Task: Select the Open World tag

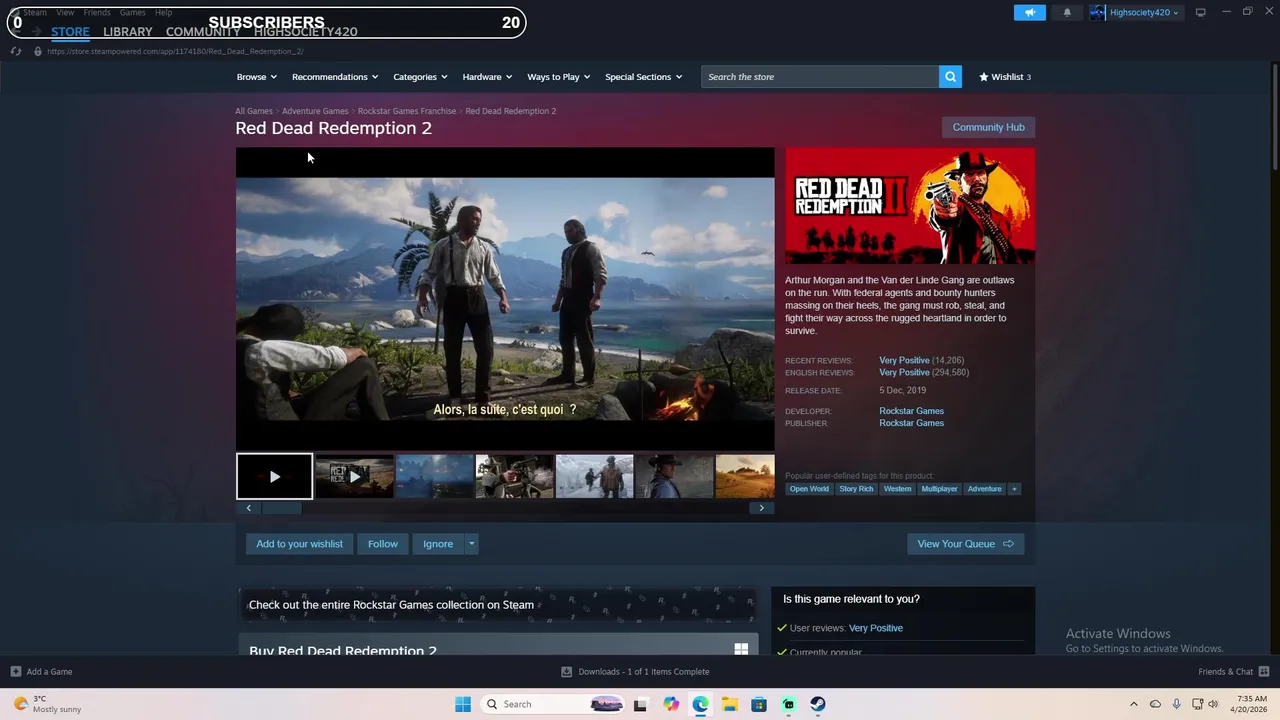Action: point(809,489)
